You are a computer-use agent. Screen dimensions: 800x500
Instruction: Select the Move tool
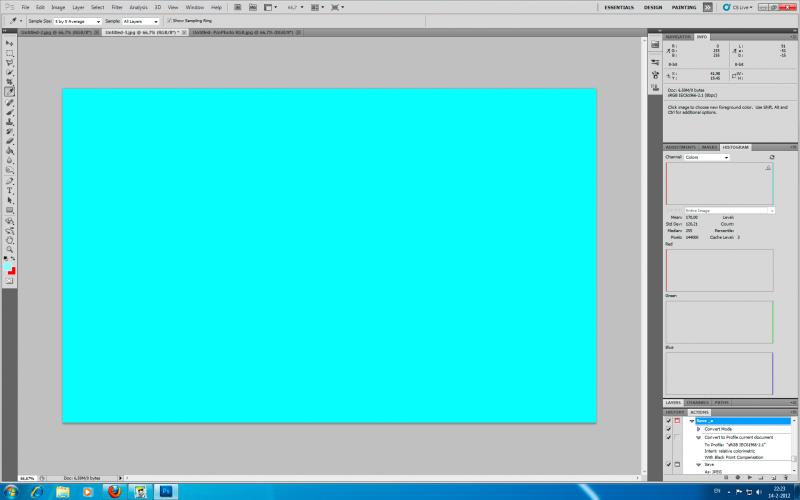[9, 43]
